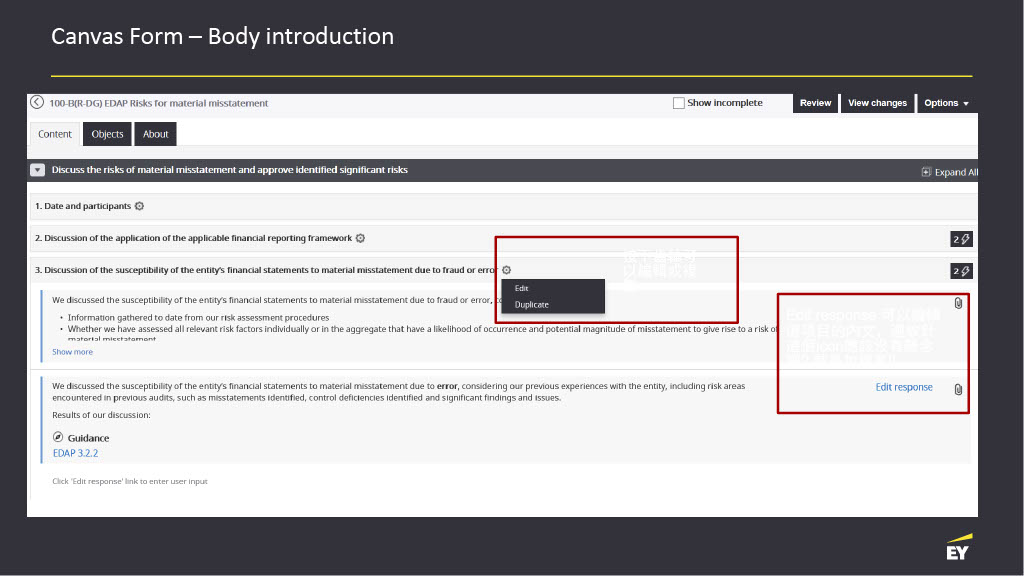Open the Options dropdown
Screen dimensions: 1024x576
click(x=946, y=103)
